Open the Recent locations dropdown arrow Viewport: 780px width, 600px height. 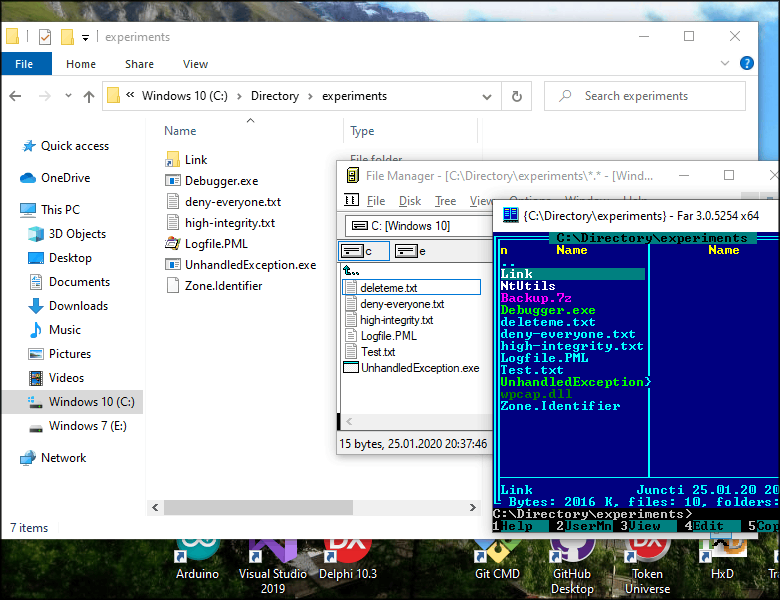66,97
